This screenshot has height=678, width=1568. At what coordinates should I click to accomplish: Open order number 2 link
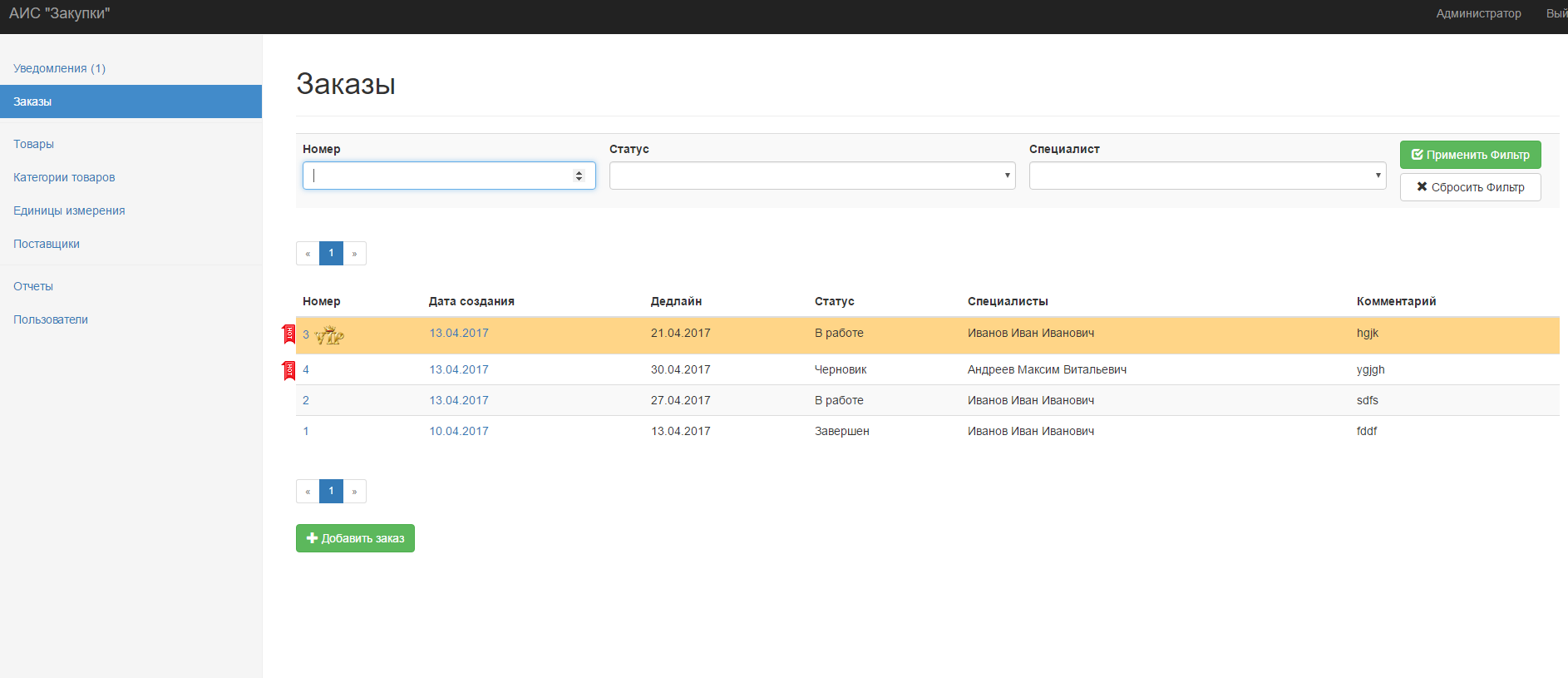click(x=306, y=400)
